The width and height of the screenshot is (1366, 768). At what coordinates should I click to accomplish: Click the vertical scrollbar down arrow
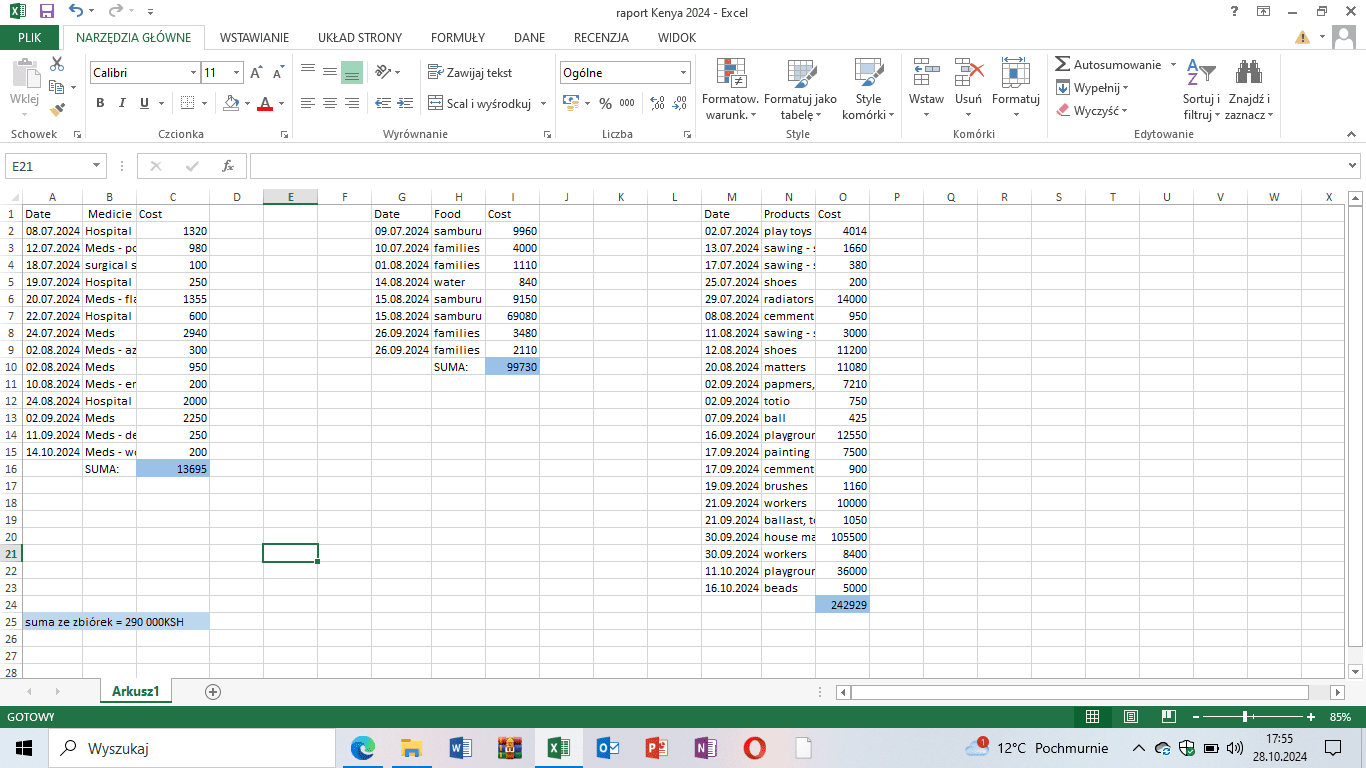pos(1356,671)
